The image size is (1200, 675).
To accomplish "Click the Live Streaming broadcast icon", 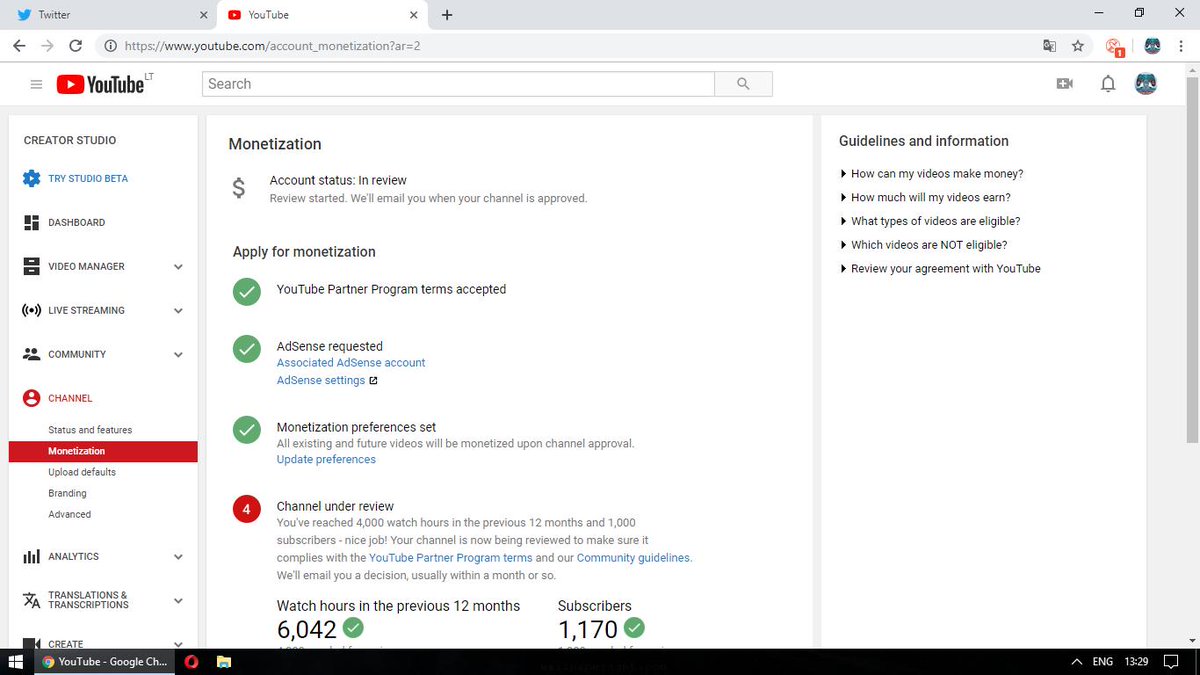I will click(31, 310).
